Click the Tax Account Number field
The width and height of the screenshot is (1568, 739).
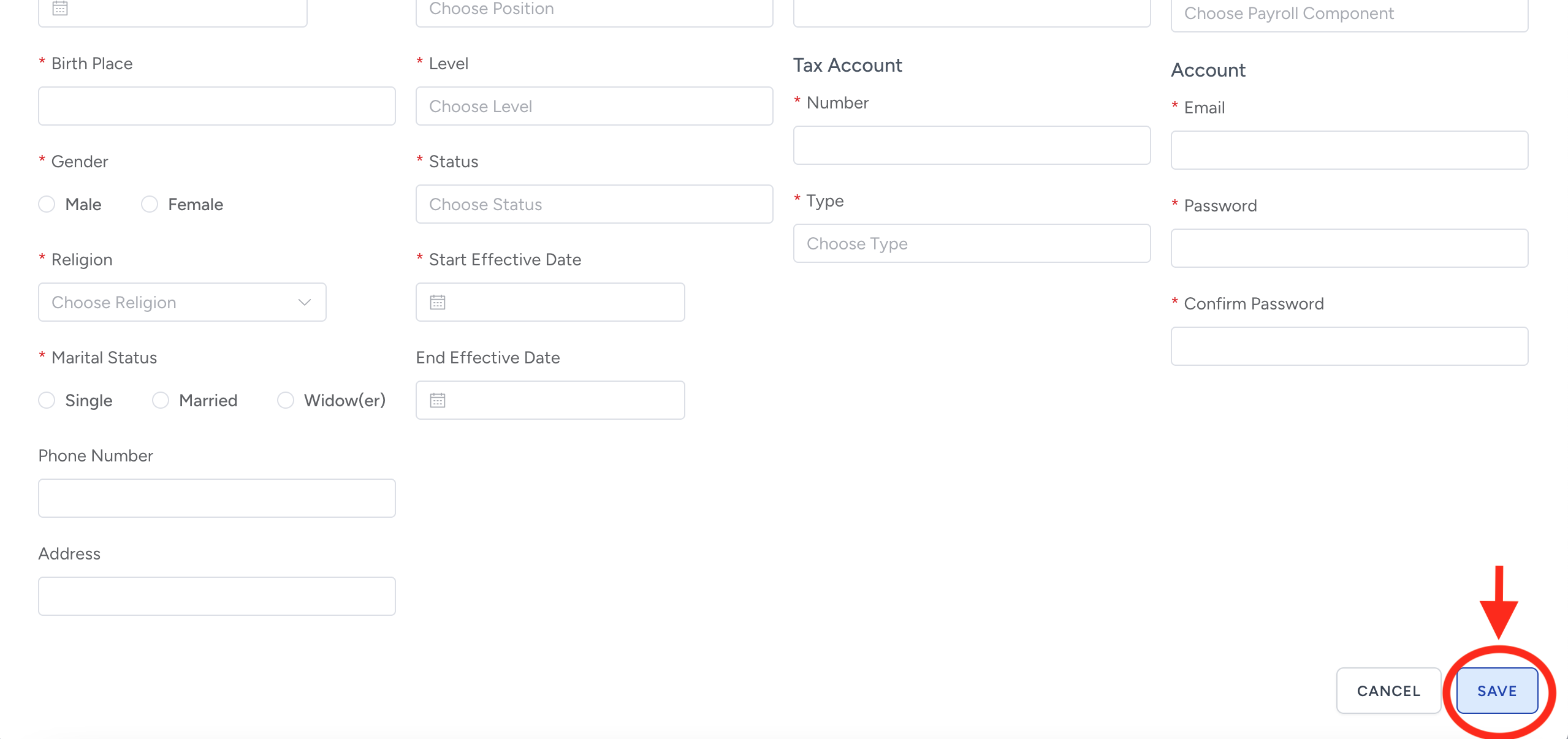[971, 145]
